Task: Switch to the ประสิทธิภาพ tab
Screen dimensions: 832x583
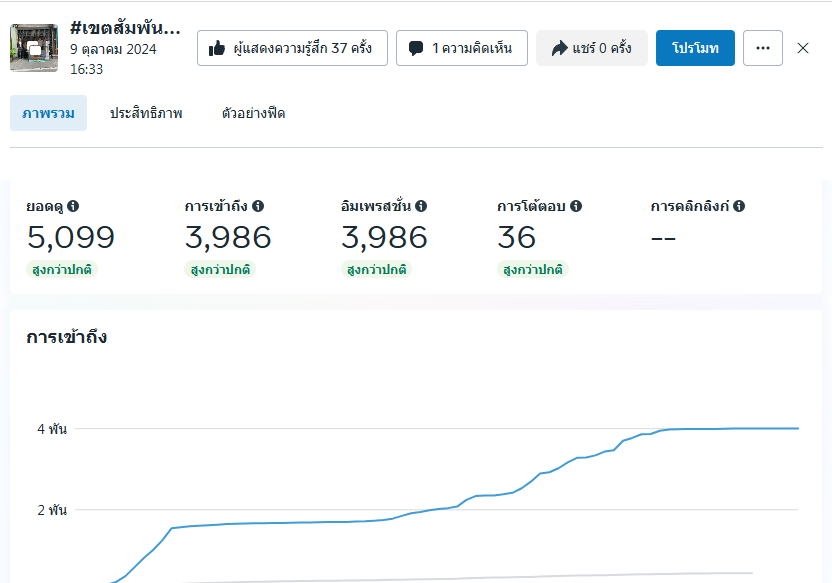Action: [x=146, y=113]
